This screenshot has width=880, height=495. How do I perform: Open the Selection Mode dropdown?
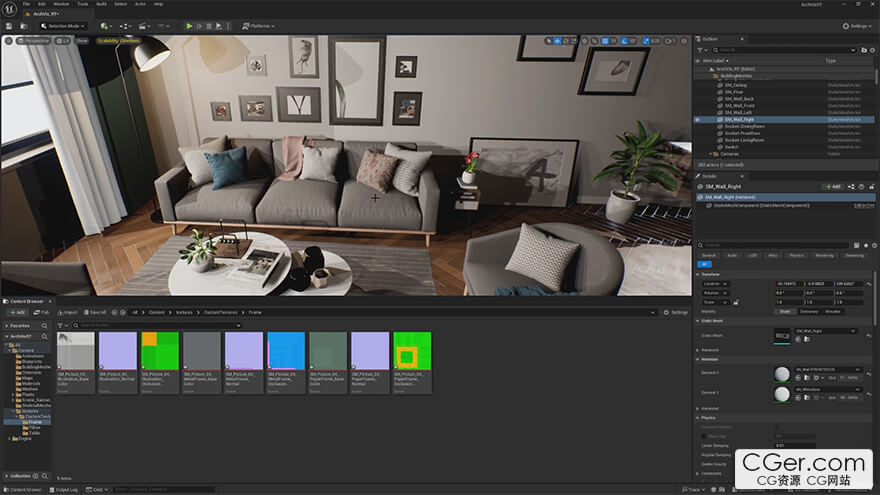point(65,25)
